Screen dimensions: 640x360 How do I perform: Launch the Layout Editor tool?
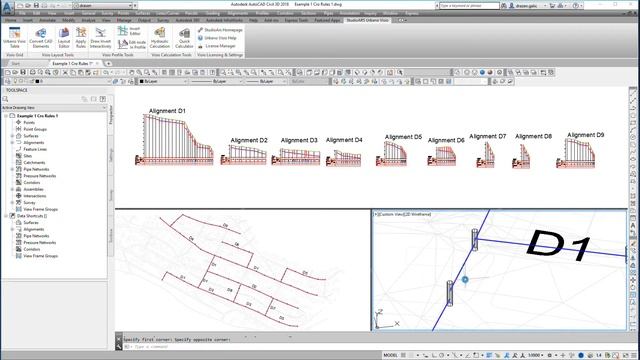click(x=64, y=38)
